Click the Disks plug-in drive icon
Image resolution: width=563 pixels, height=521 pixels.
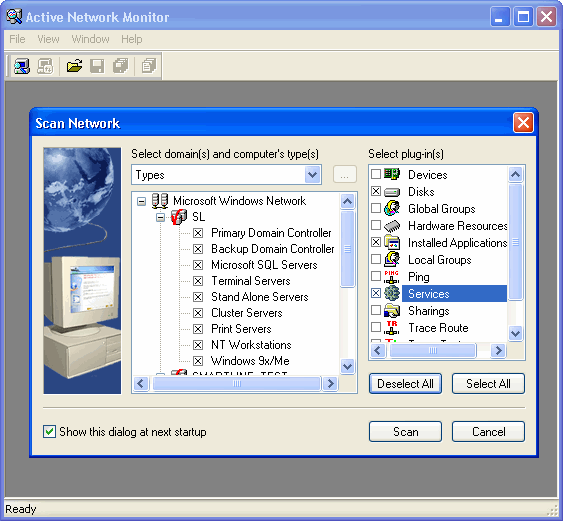392,192
